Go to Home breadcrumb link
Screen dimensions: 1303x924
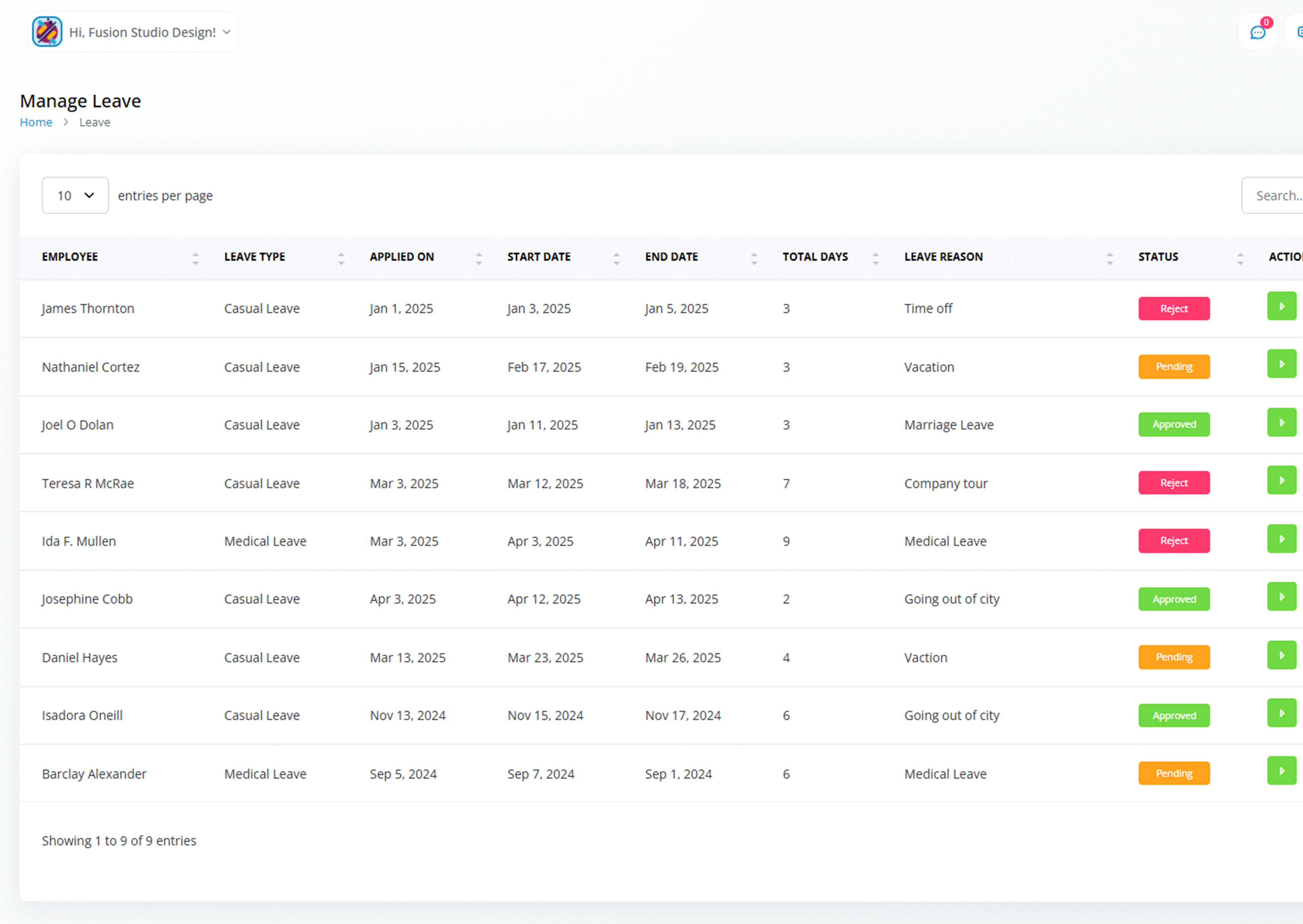point(36,122)
